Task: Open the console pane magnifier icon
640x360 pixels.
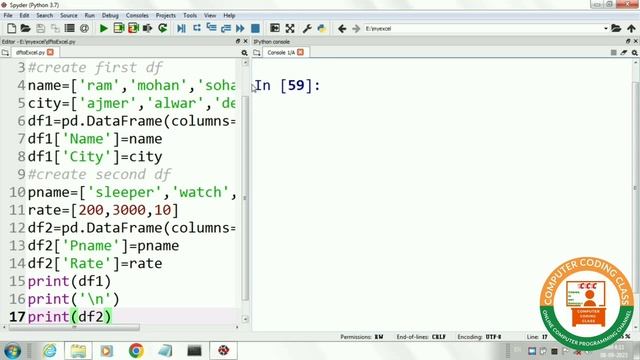Action: (x=635, y=53)
